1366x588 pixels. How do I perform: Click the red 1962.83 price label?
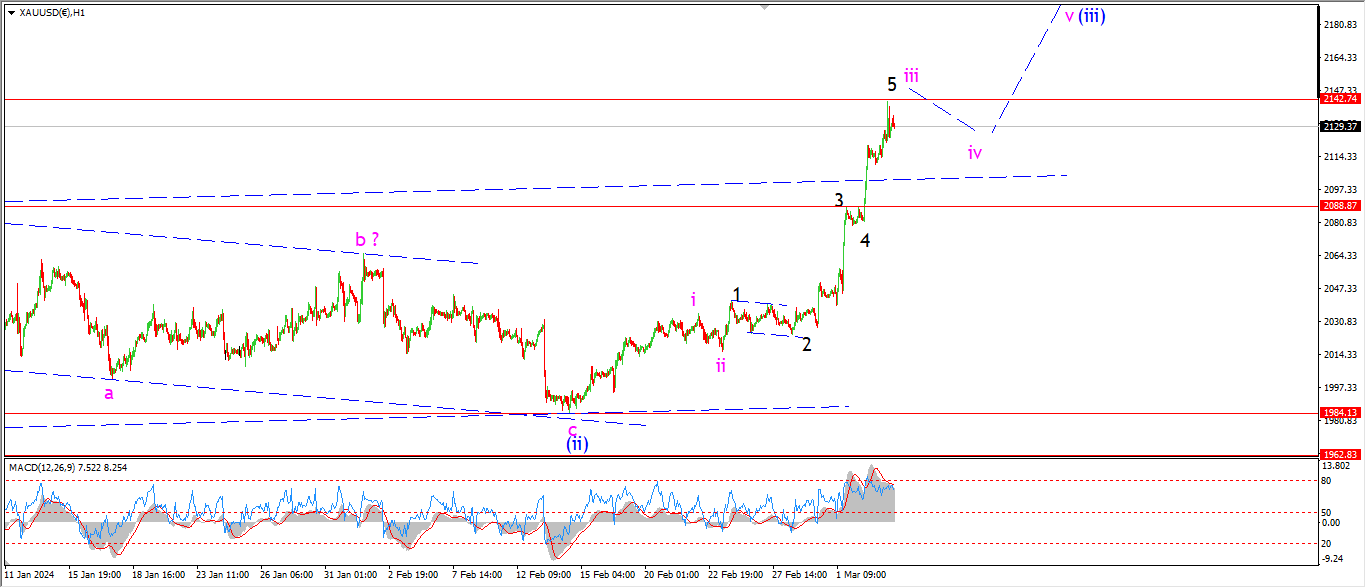pos(1339,453)
